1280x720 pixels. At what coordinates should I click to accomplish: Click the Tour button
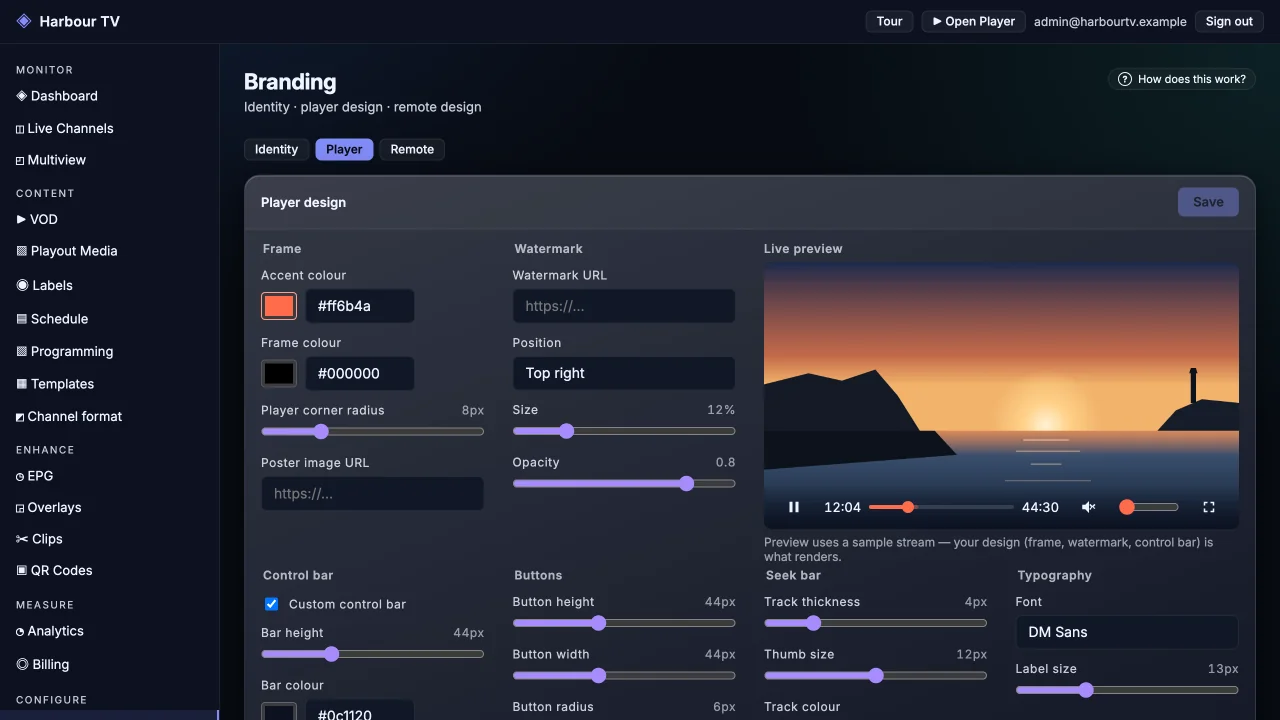[889, 21]
